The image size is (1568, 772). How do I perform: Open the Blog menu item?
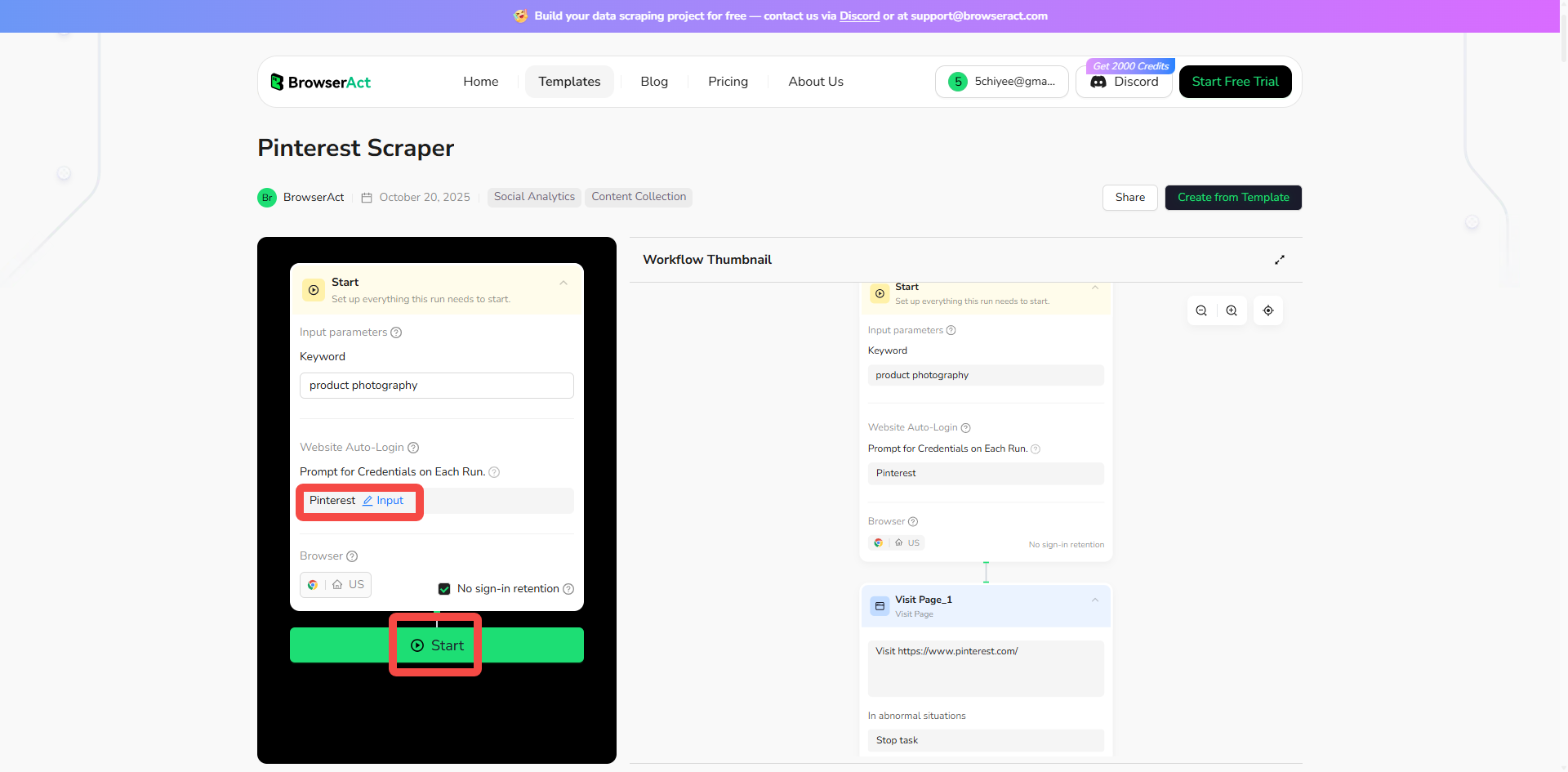(x=653, y=82)
